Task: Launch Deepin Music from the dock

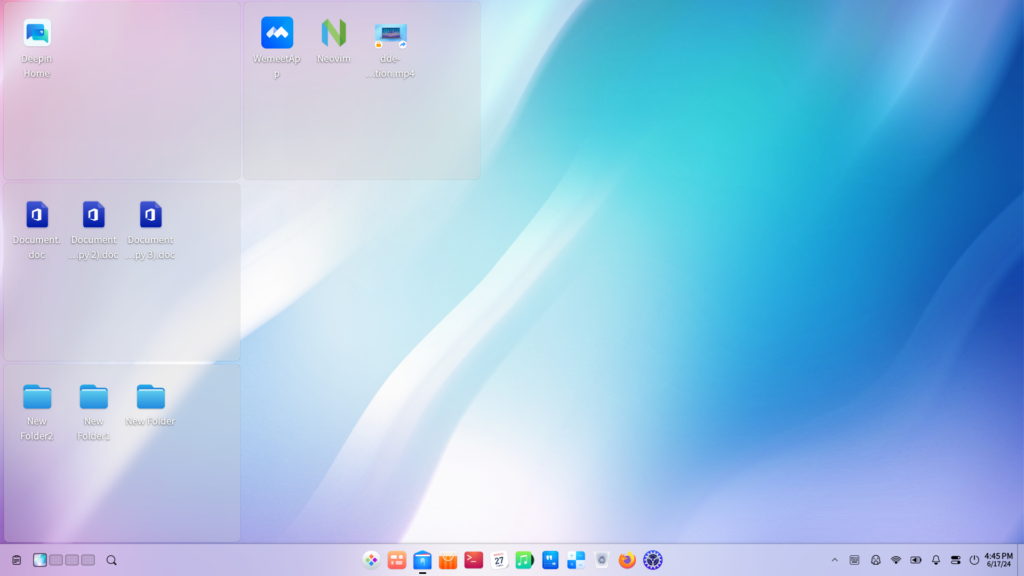Action: (522, 561)
